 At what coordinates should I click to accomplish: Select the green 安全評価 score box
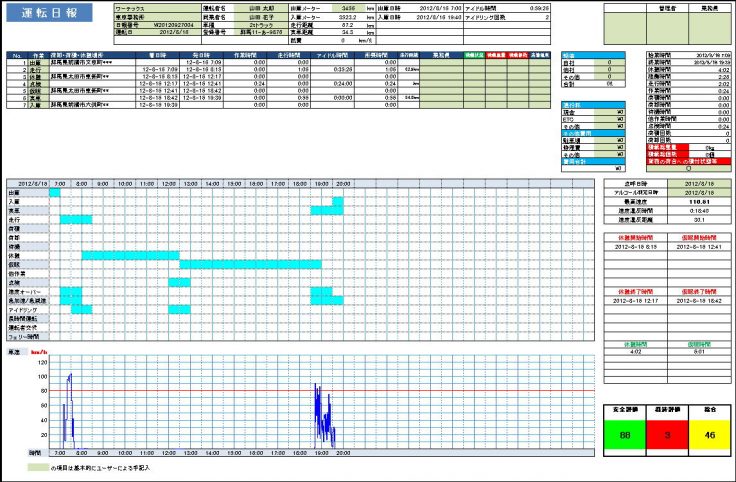point(624,437)
